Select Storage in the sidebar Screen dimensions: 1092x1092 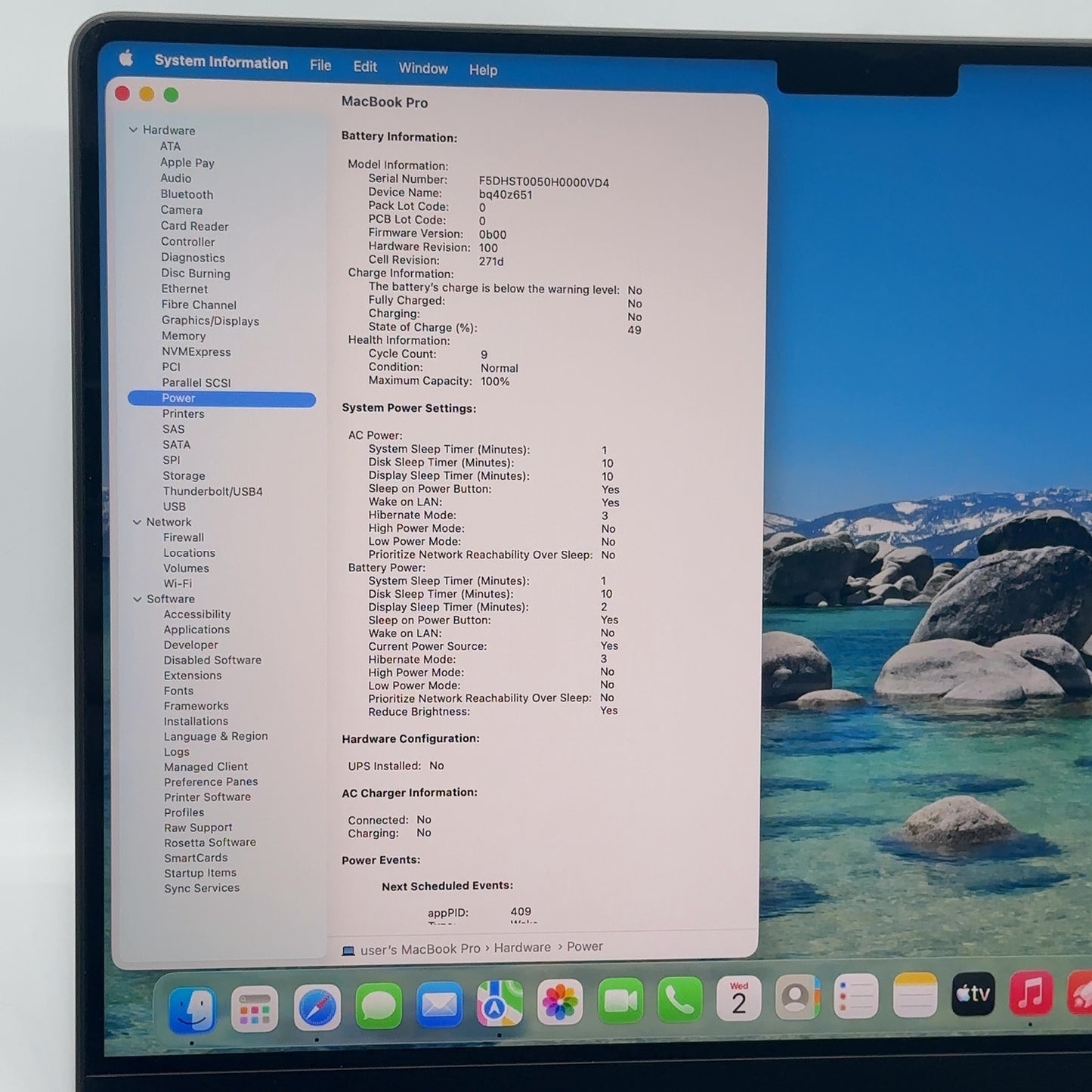click(184, 476)
